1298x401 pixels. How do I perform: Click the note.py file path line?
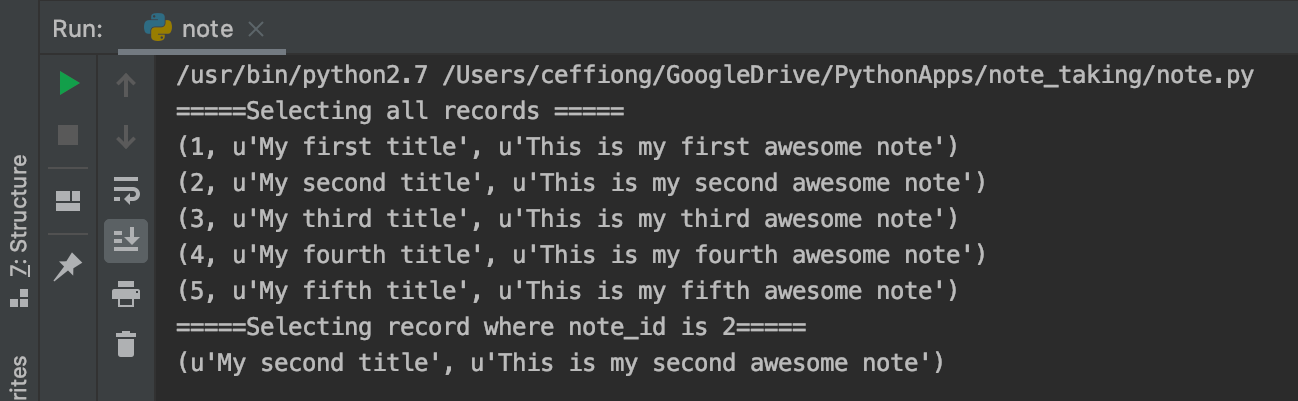pos(714,76)
